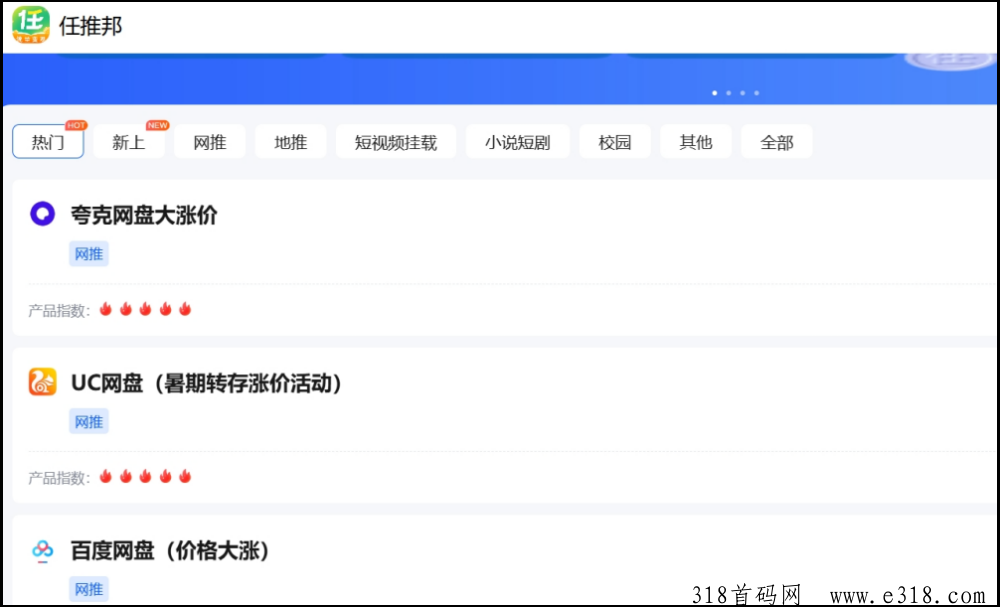
Task: Open the UC网盘（暑期转存涨价活动）listing title
Action: pos(207,383)
